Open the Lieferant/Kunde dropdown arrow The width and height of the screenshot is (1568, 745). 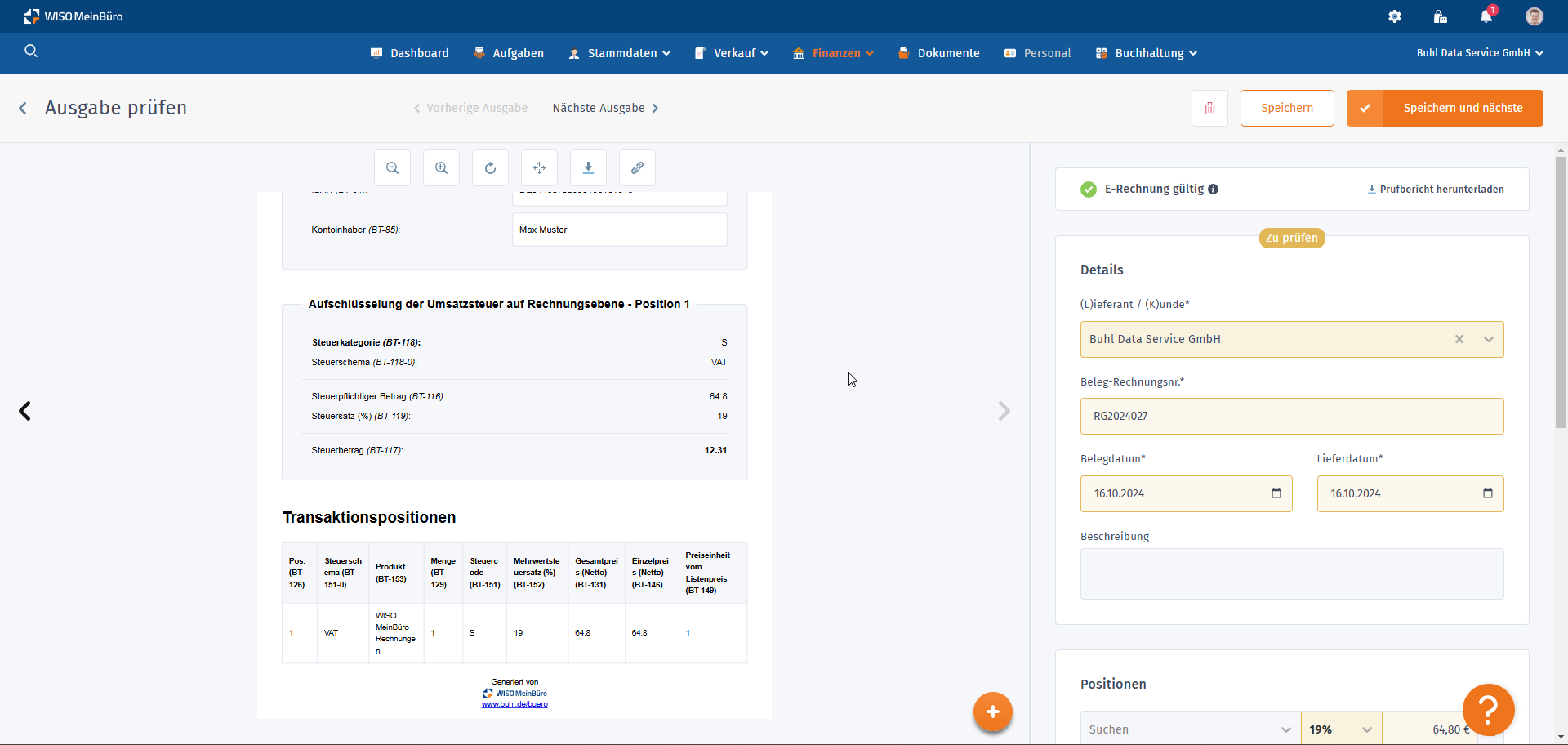click(x=1489, y=339)
